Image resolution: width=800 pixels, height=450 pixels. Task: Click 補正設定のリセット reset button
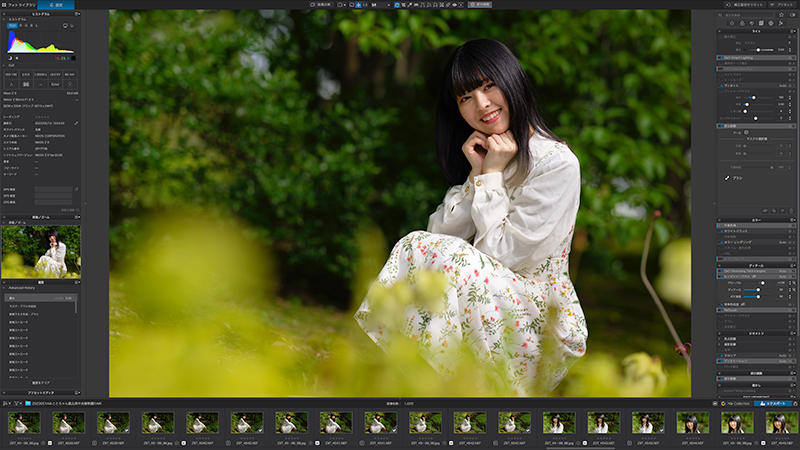point(745,5)
